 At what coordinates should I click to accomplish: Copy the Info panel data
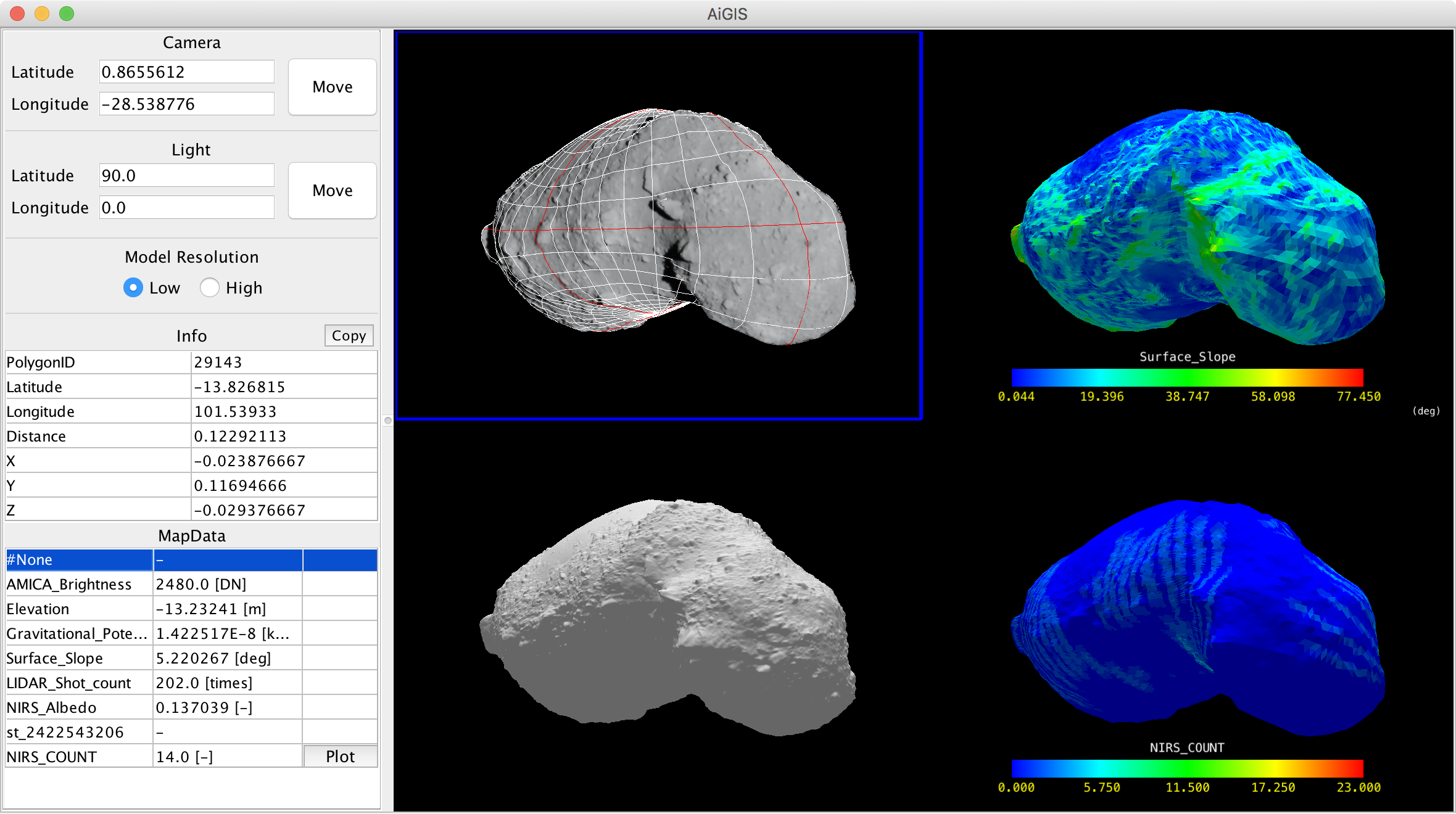[349, 335]
